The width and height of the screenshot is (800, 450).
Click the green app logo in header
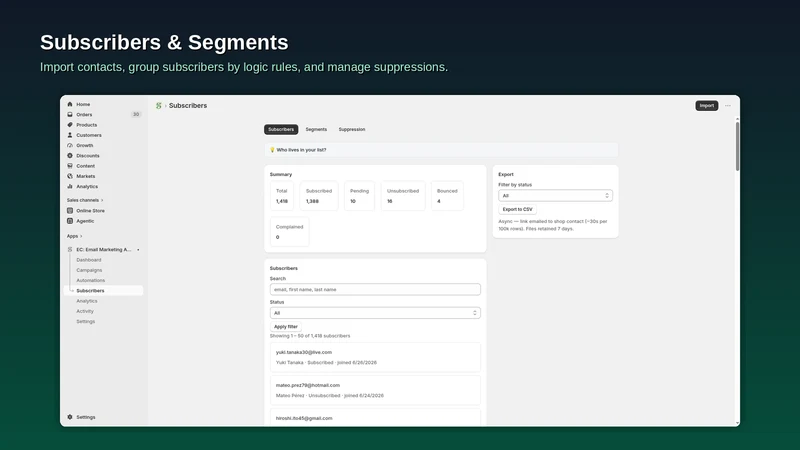pos(159,106)
